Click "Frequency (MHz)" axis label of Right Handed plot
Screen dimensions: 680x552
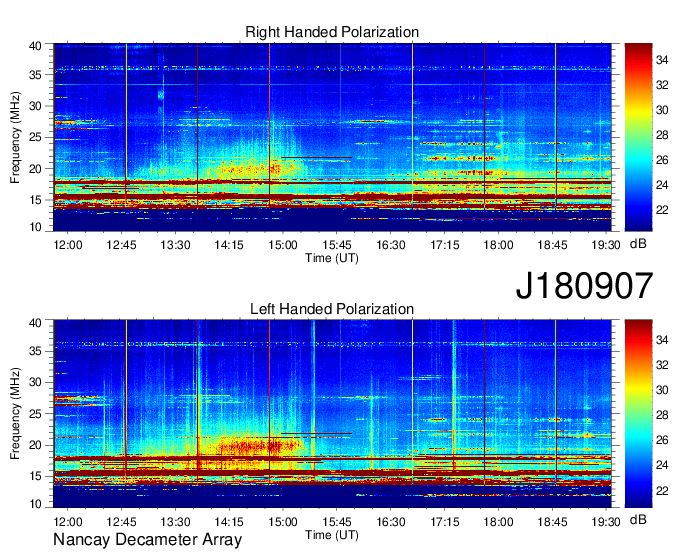click(x=16, y=137)
